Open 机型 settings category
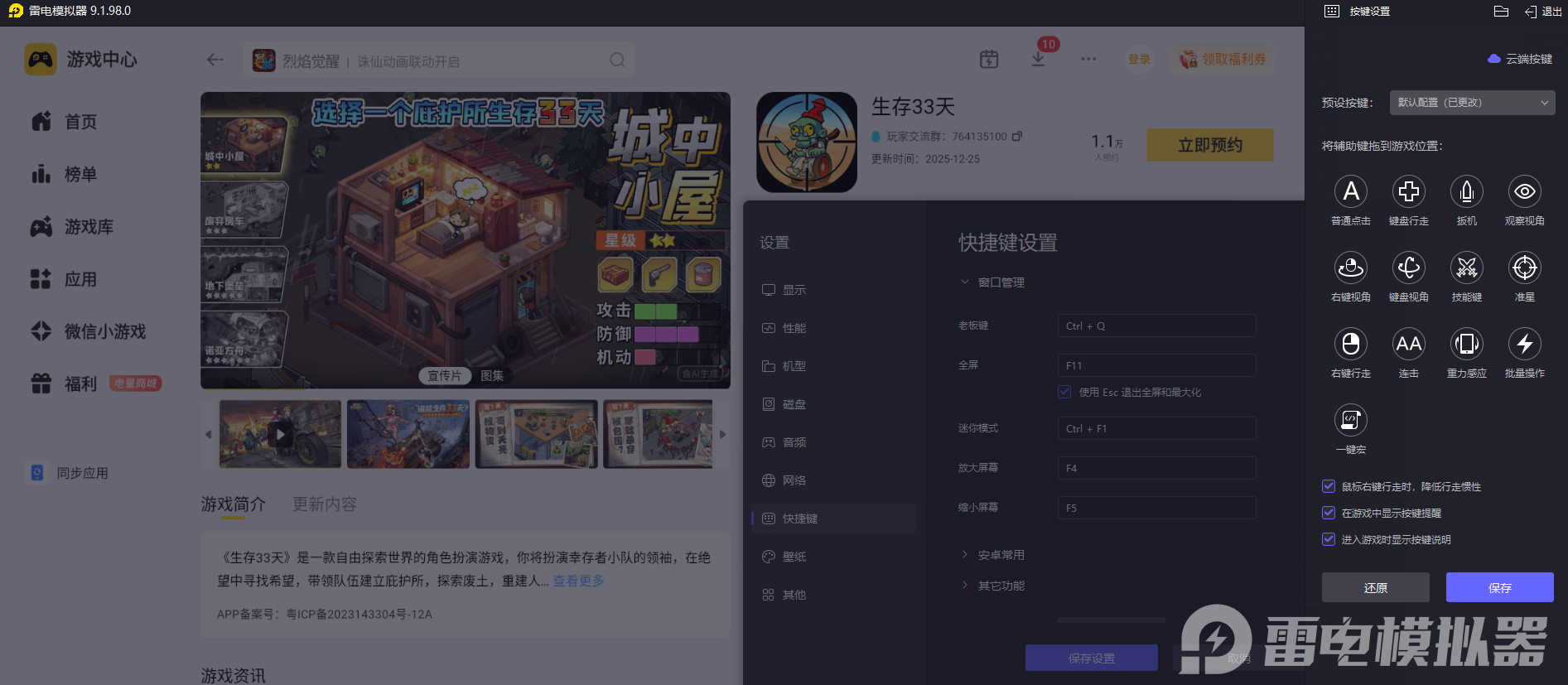This screenshot has height=685, width=1568. [784, 366]
